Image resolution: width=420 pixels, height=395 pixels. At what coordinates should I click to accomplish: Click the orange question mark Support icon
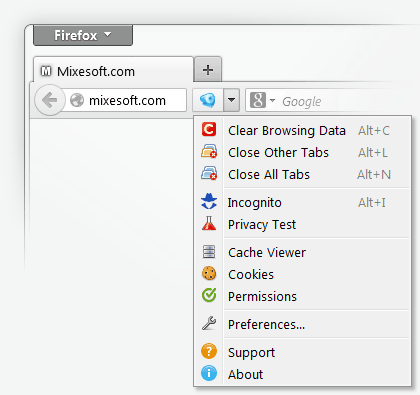pyautogui.click(x=209, y=351)
